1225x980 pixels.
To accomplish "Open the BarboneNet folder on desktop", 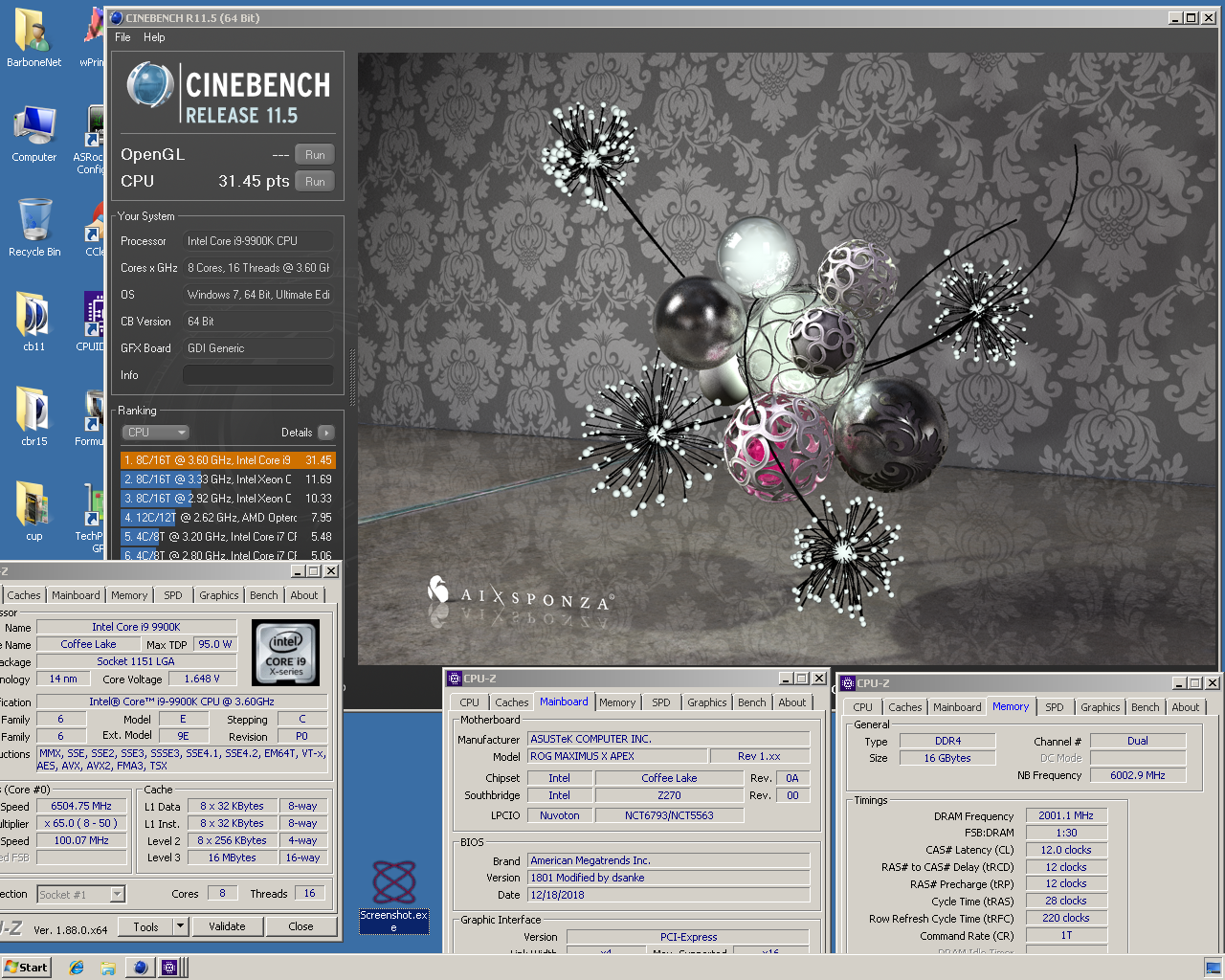I will tap(33, 38).
